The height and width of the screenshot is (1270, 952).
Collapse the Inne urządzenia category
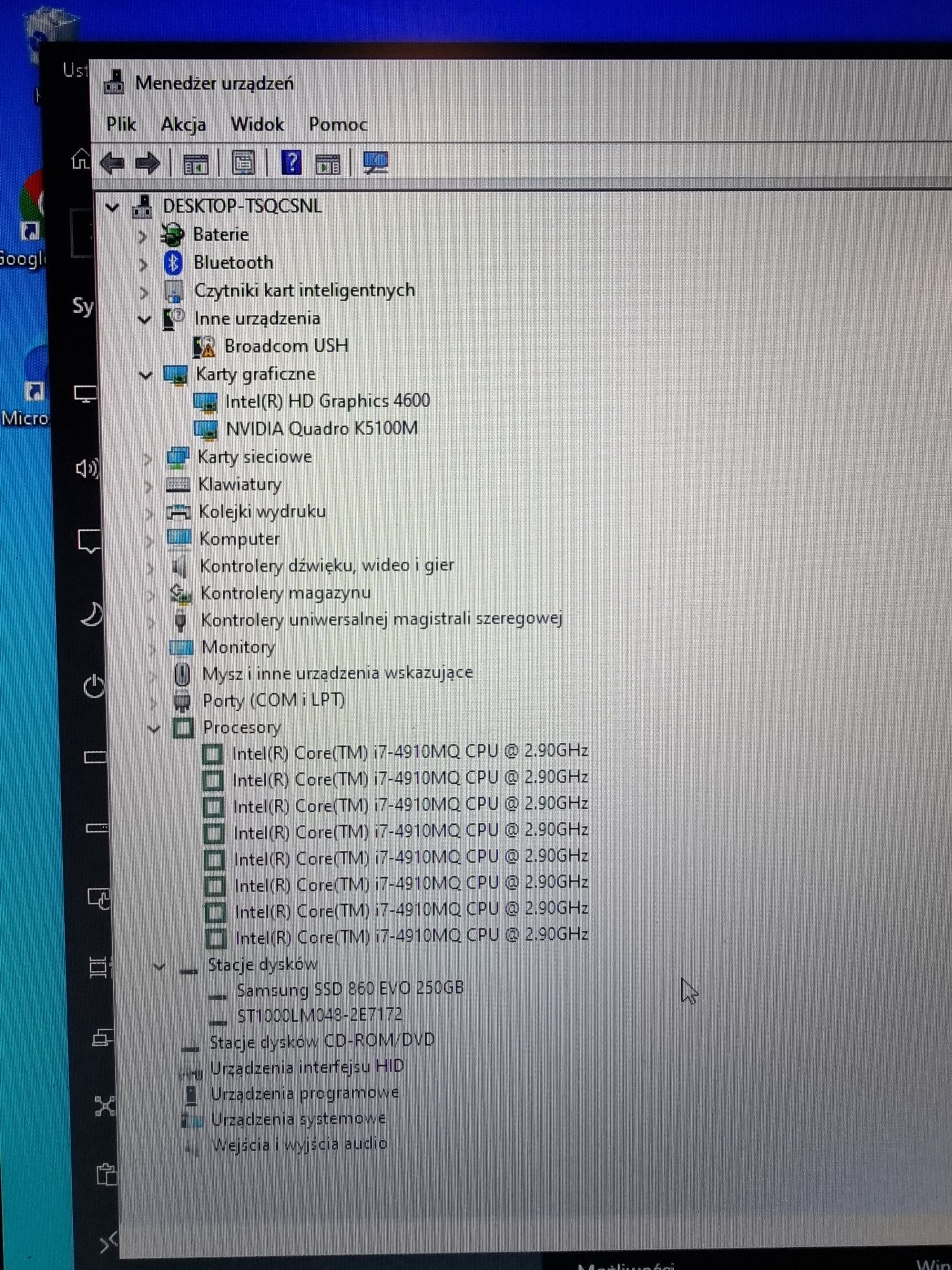(145, 319)
